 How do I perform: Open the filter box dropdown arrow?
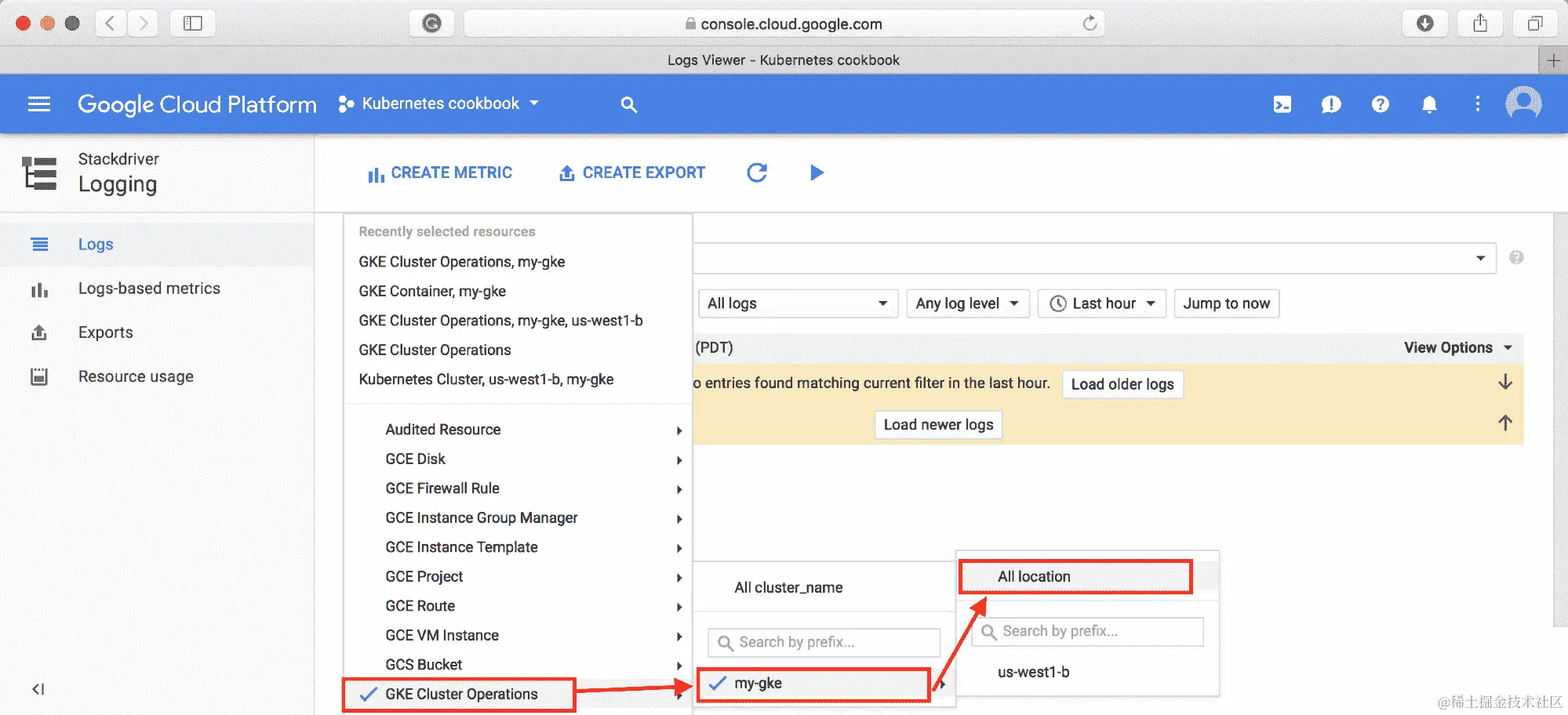coord(1481,258)
